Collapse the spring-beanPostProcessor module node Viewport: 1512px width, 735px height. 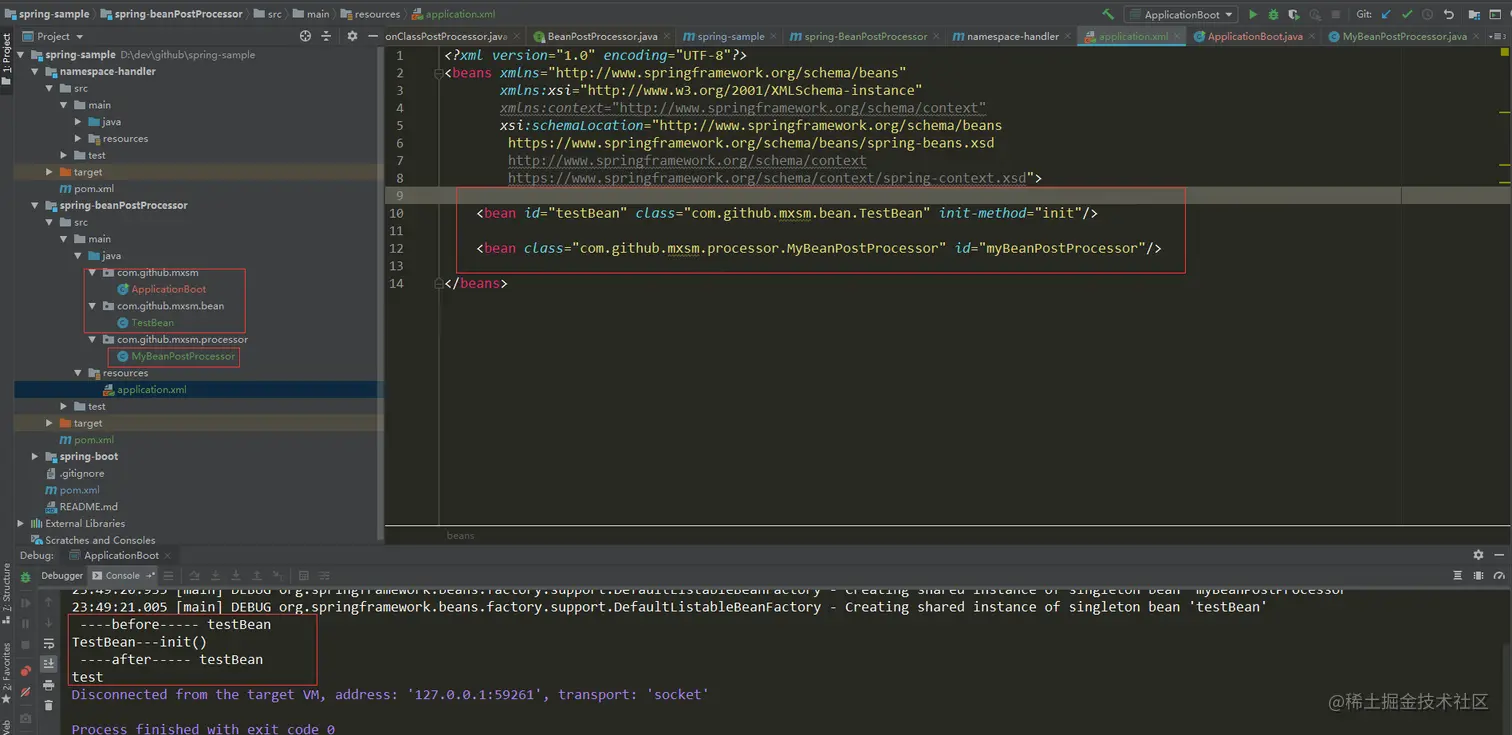[x=36, y=205]
